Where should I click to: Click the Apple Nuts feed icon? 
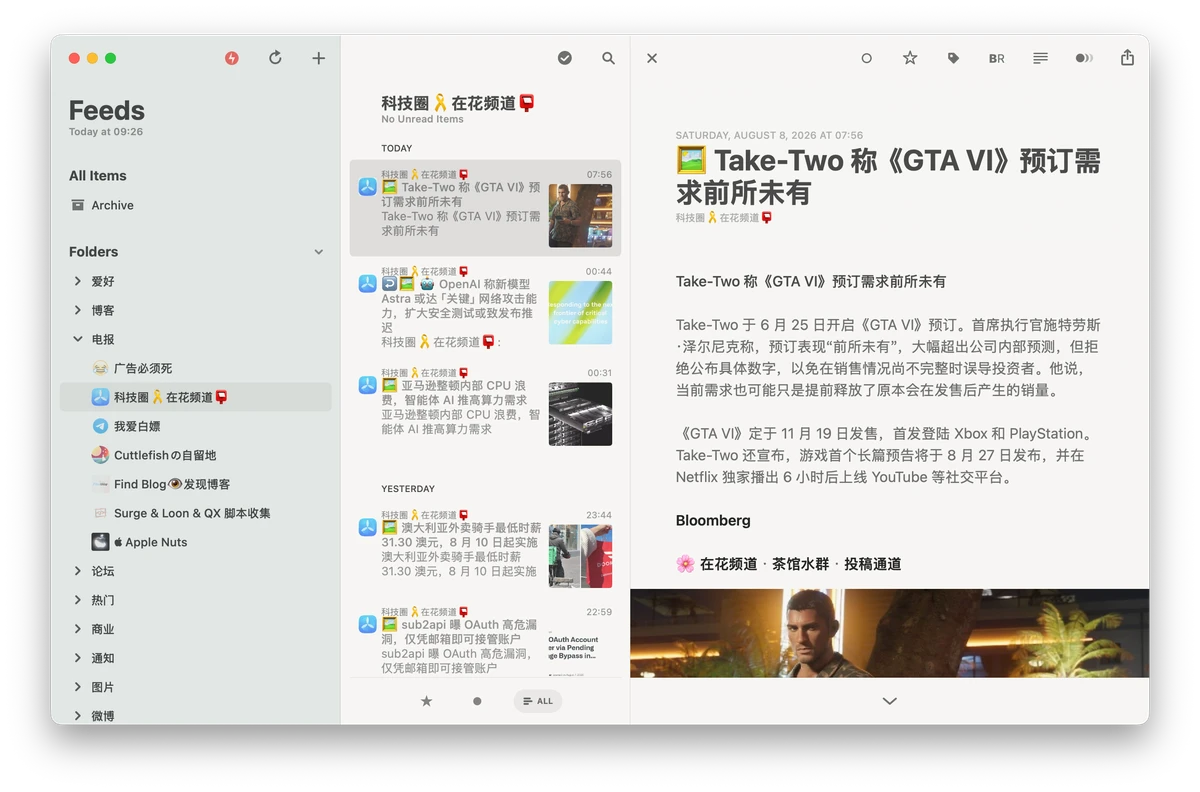(x=100, y=542)
